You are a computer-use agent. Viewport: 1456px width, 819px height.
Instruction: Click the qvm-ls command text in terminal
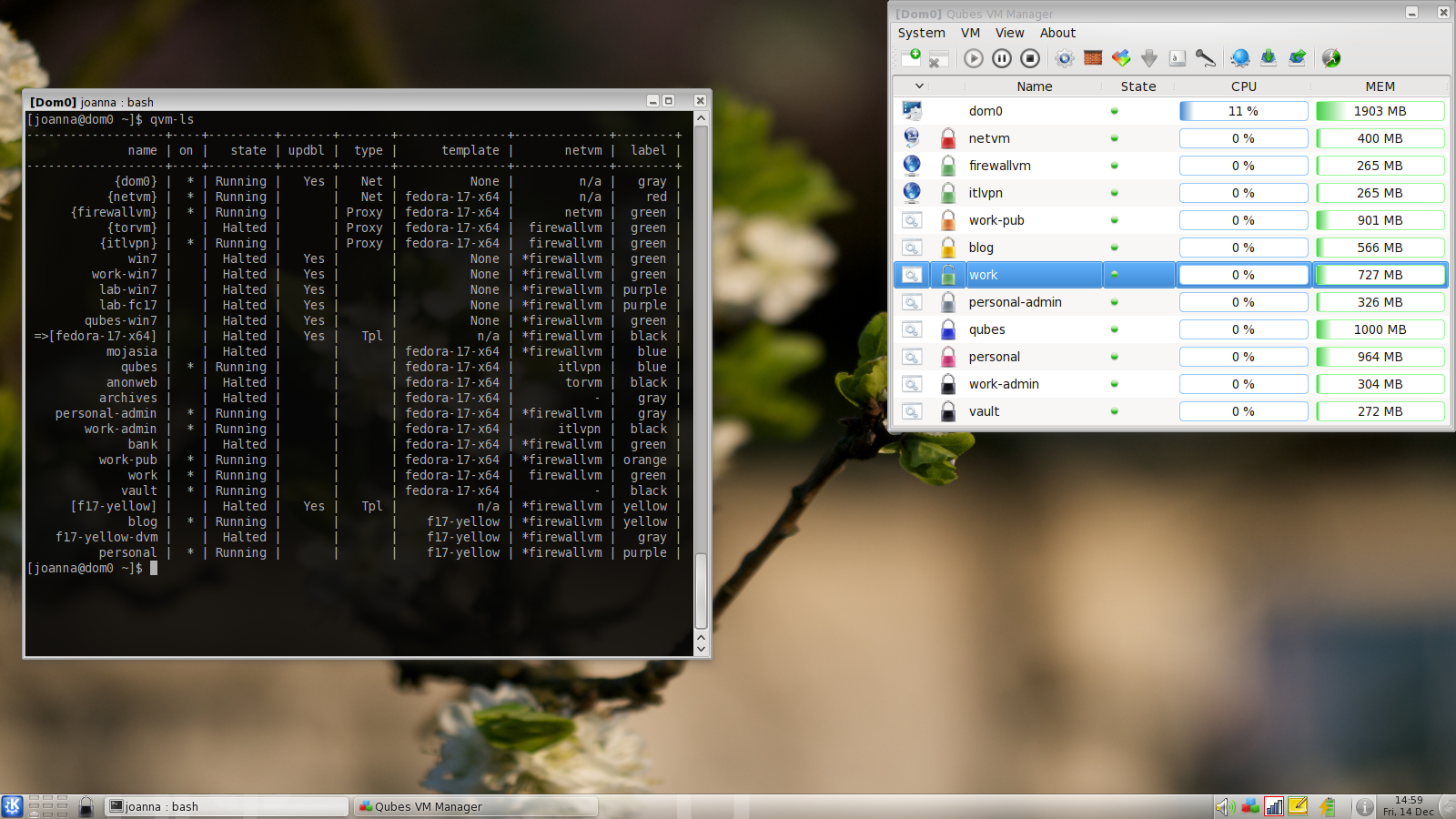[172, 119]
